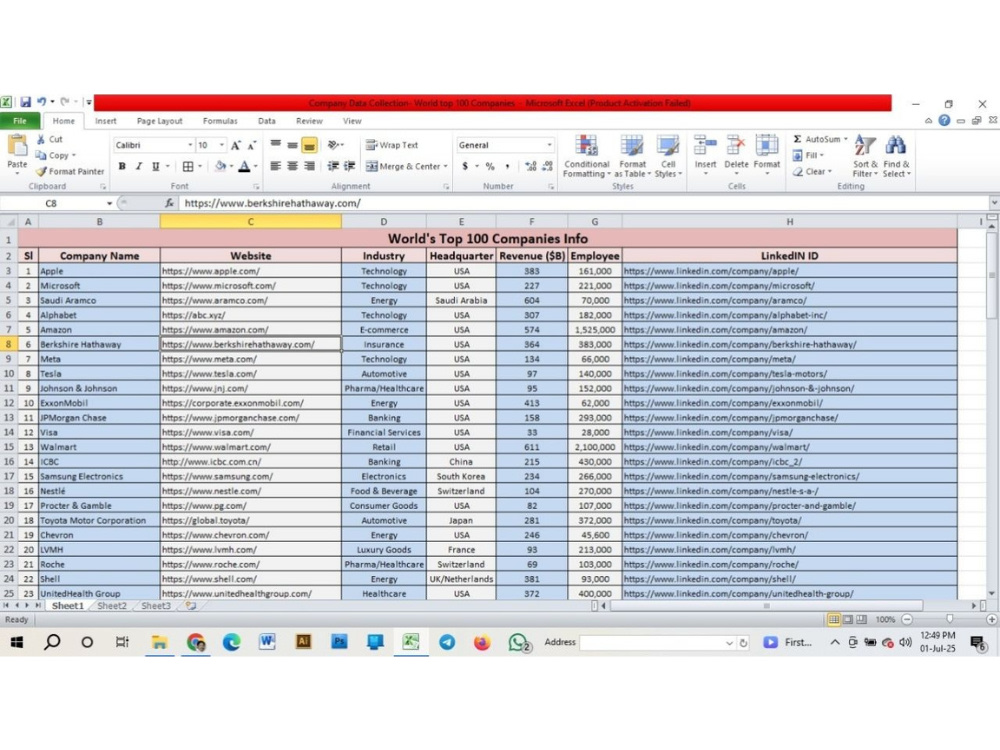Viewport: 1000px width, 750px height.
Task: Open the Fill options
Action: pyautogui.click(x=807, y=155)
